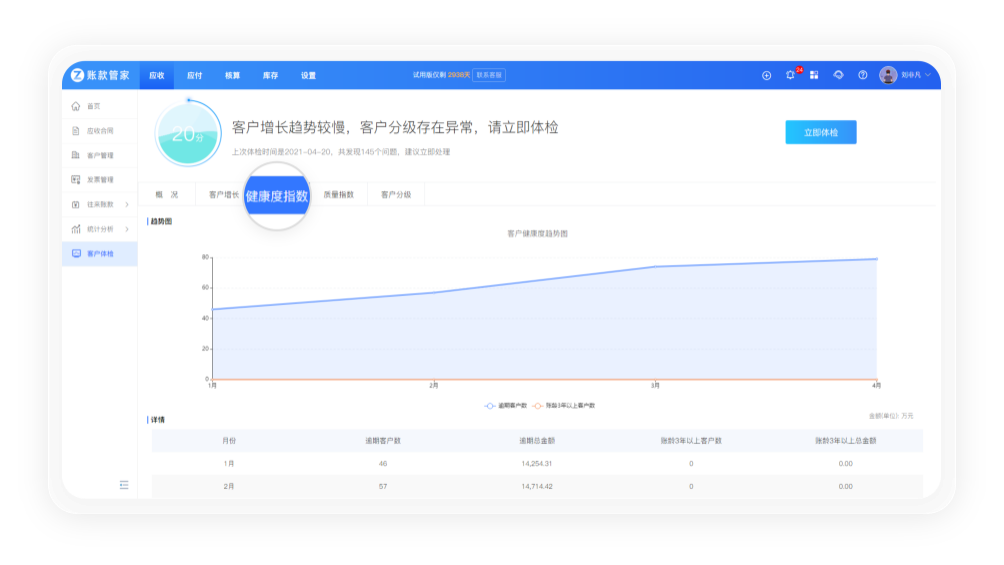Open user account dropdown arrow

coord(928,75)
